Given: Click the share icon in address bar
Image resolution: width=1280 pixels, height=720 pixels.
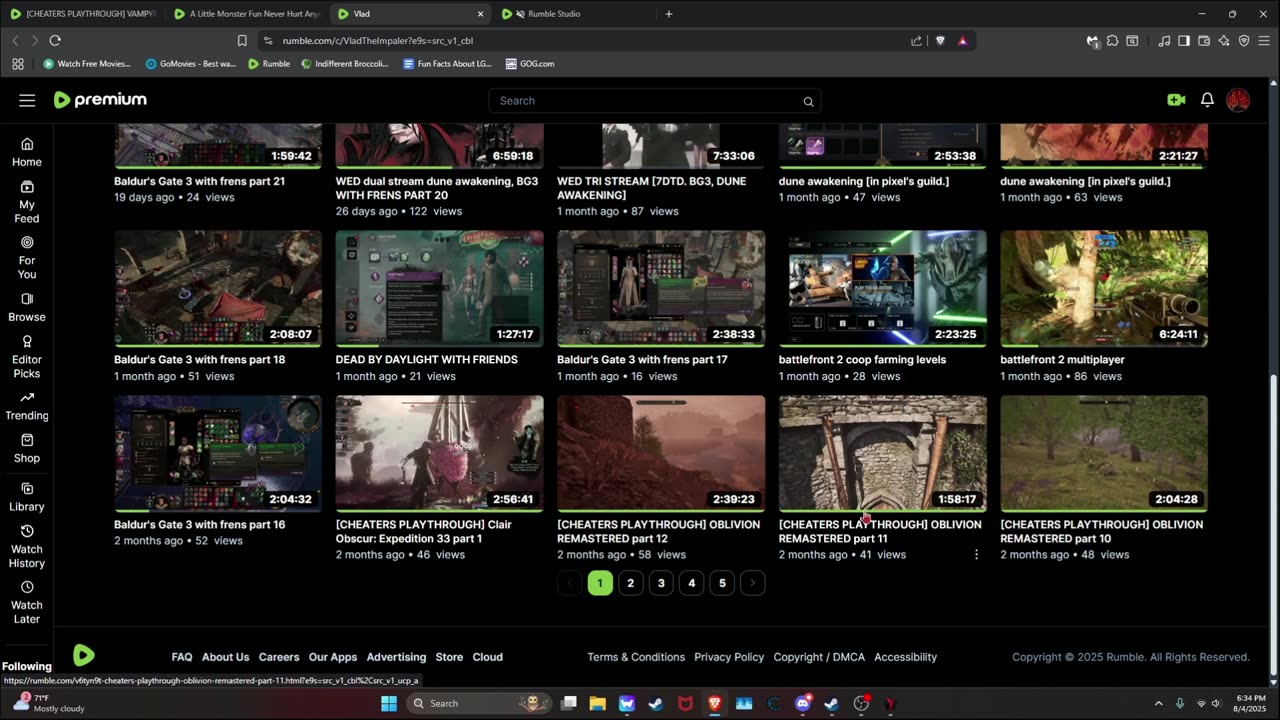Looking at the screenshot, I should pos(916,41).
